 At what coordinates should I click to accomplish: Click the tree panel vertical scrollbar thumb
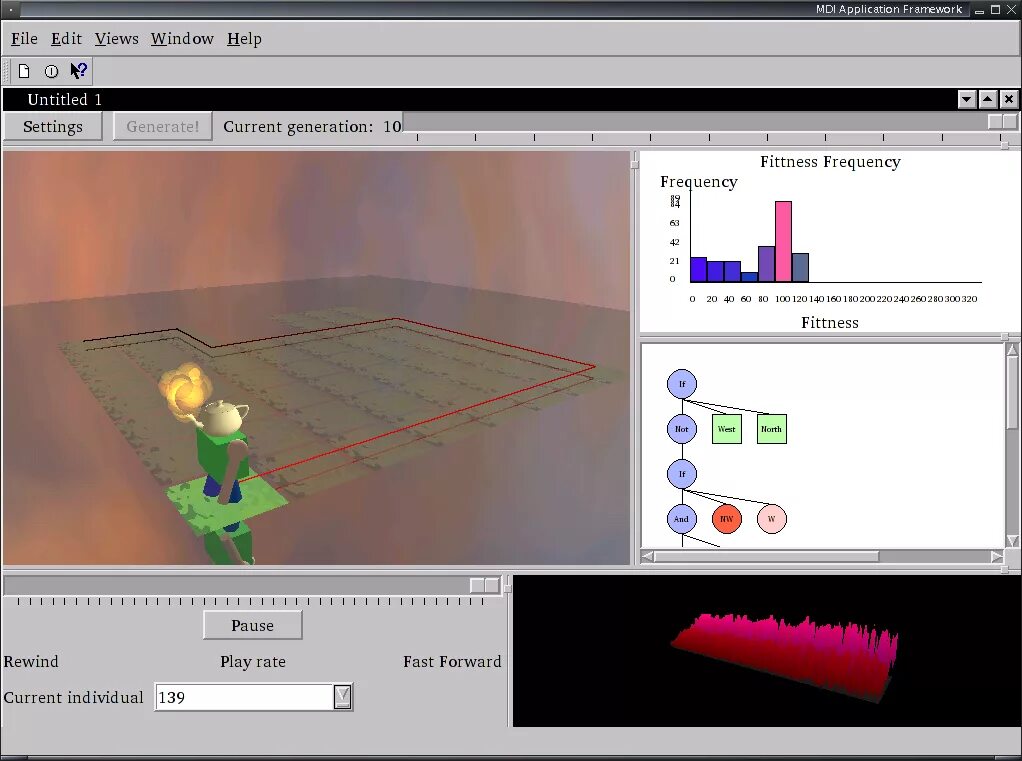(1012, 393)
